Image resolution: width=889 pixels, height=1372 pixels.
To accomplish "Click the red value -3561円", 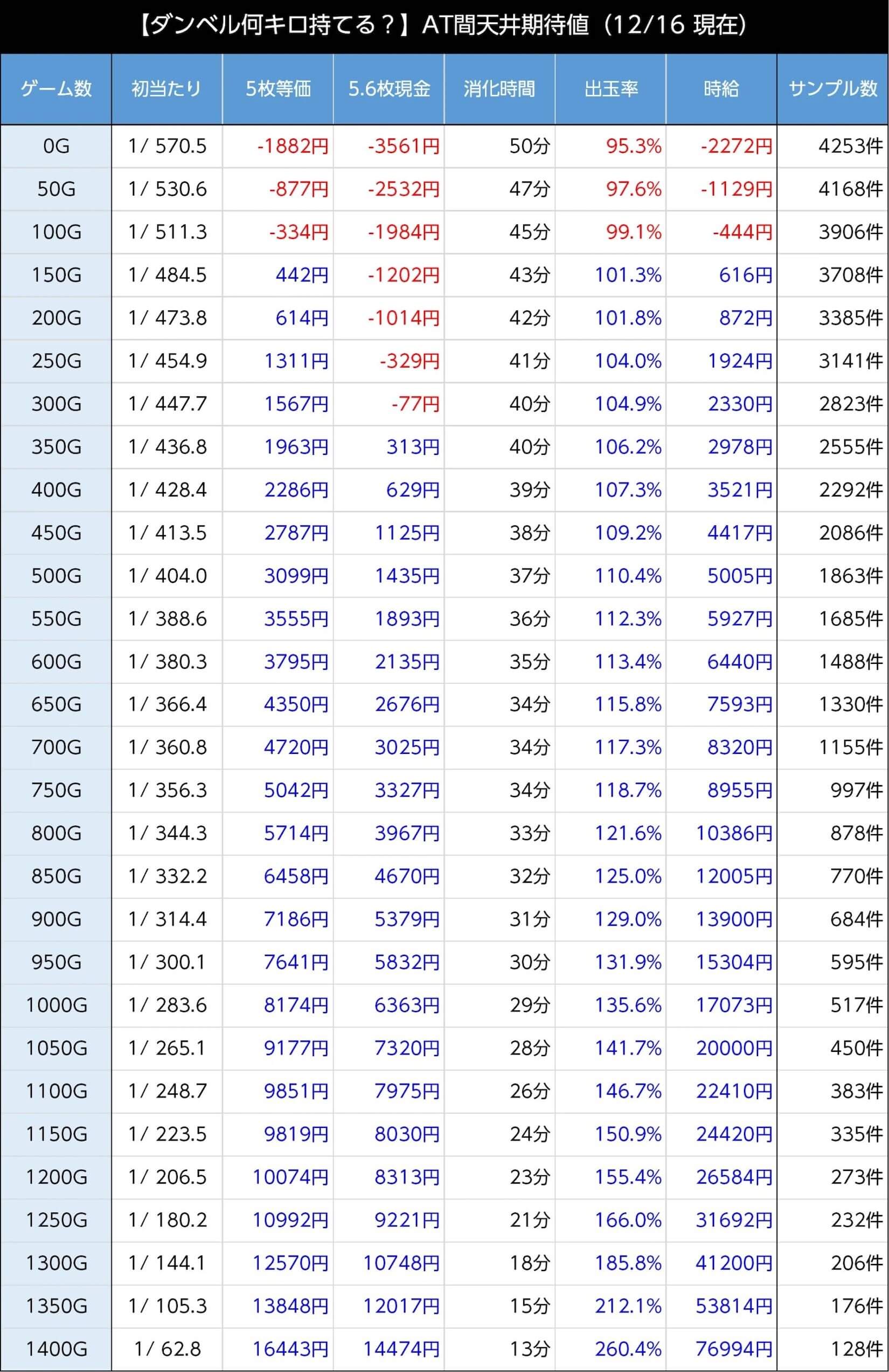I will (x=404, y=147).
